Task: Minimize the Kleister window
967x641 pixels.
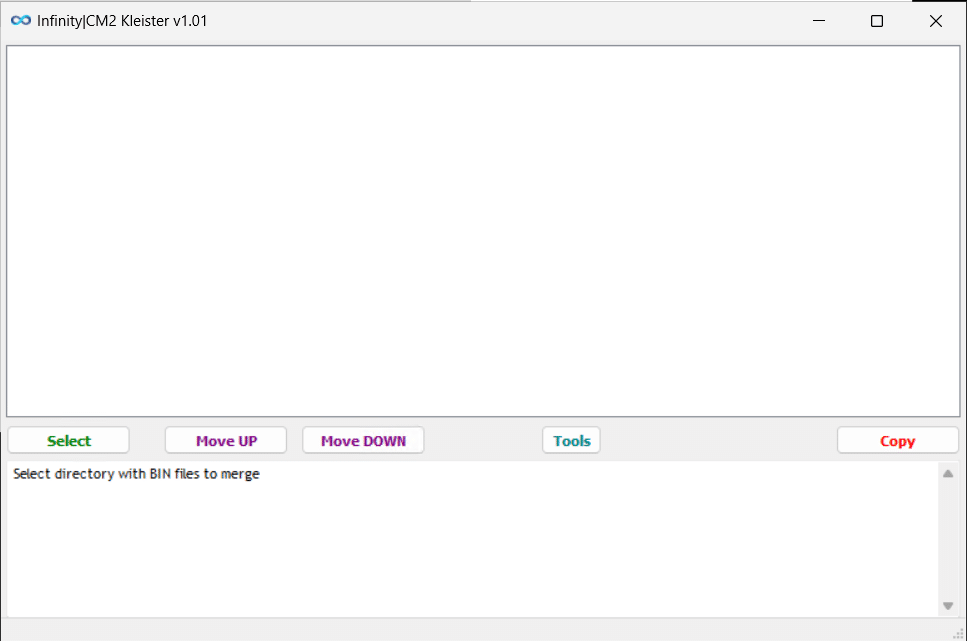Action: pos(818,21)
